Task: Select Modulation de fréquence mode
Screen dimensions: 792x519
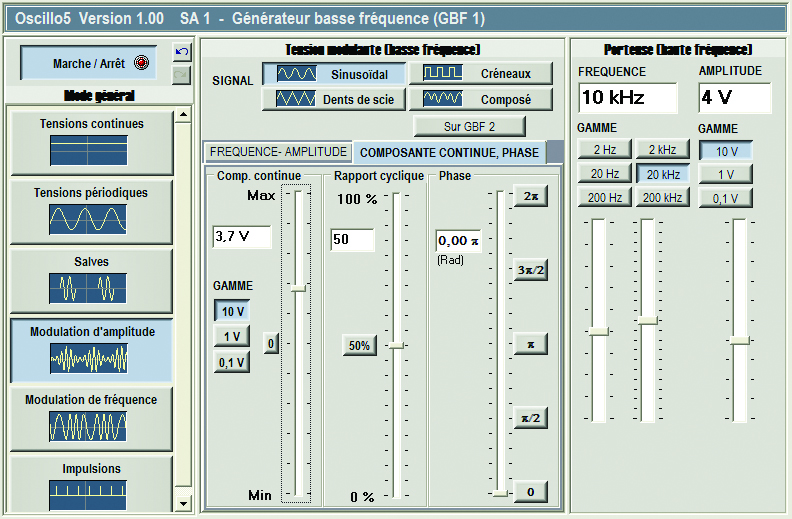Action: 91,419
